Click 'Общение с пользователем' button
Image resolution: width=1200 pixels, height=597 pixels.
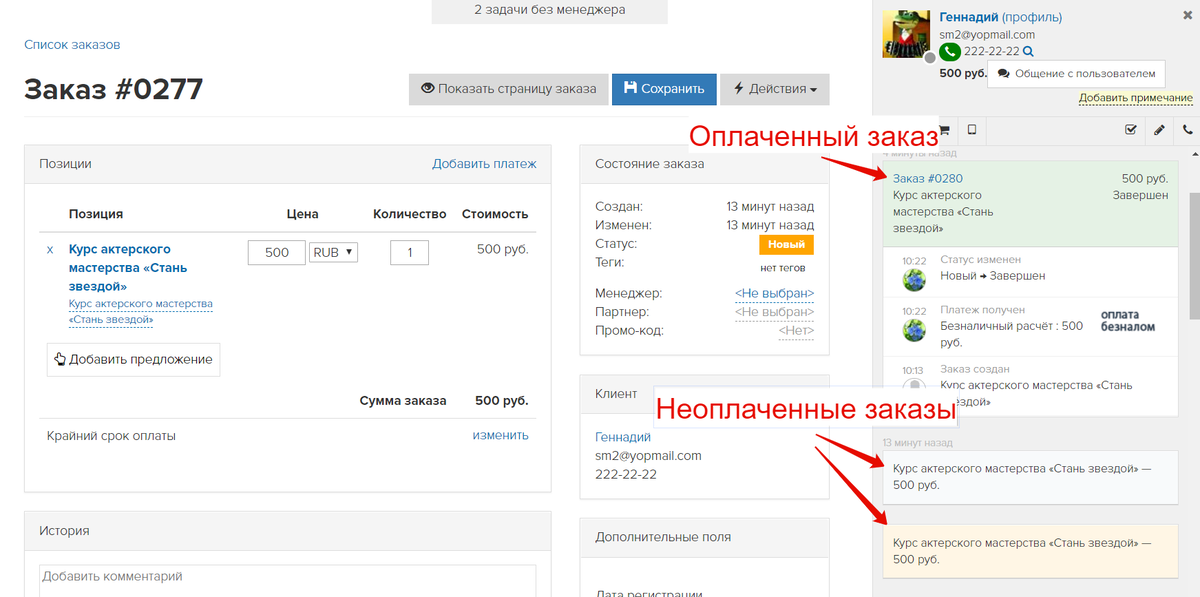coord(1076,73)
